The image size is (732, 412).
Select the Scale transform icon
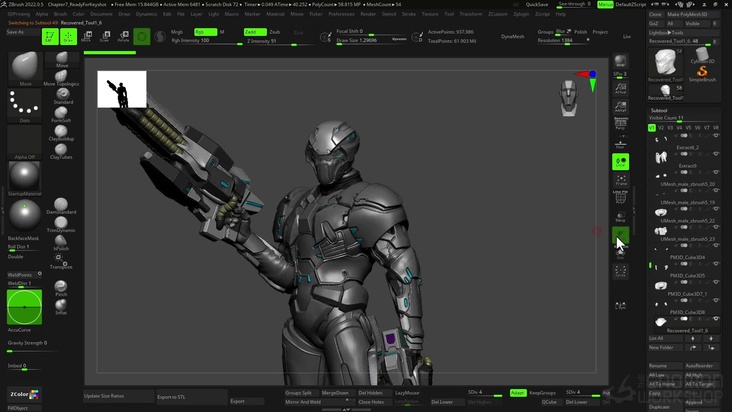[x=105, y=36]
